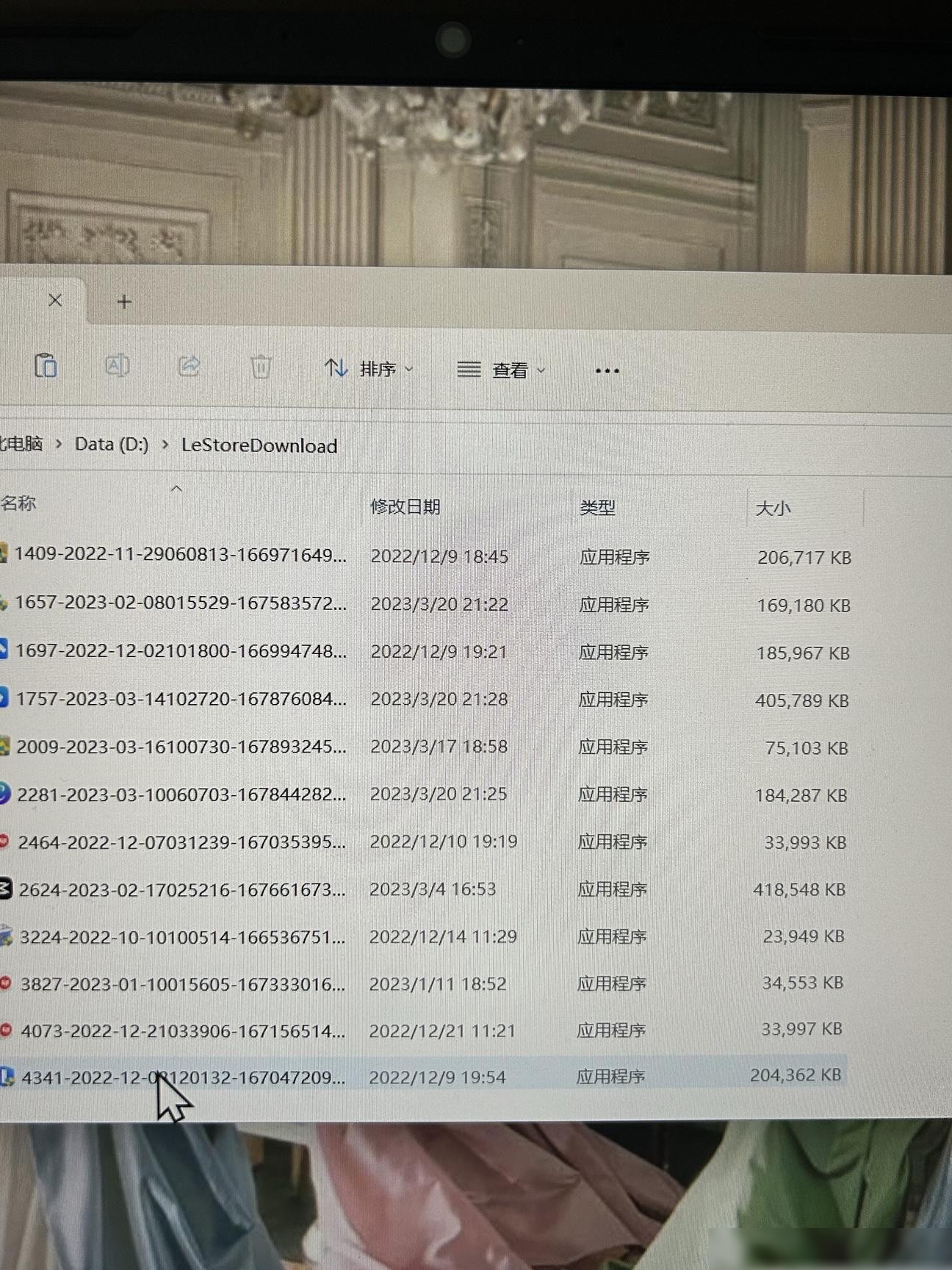Screen dimensions: 952x1270
Task: Click the Rename toolbar icon
Action: [x=118, y=365]
